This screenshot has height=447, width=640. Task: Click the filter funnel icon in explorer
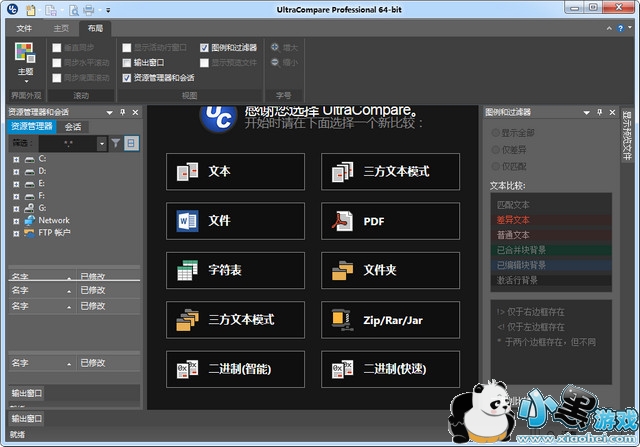[x=116, y=144]
